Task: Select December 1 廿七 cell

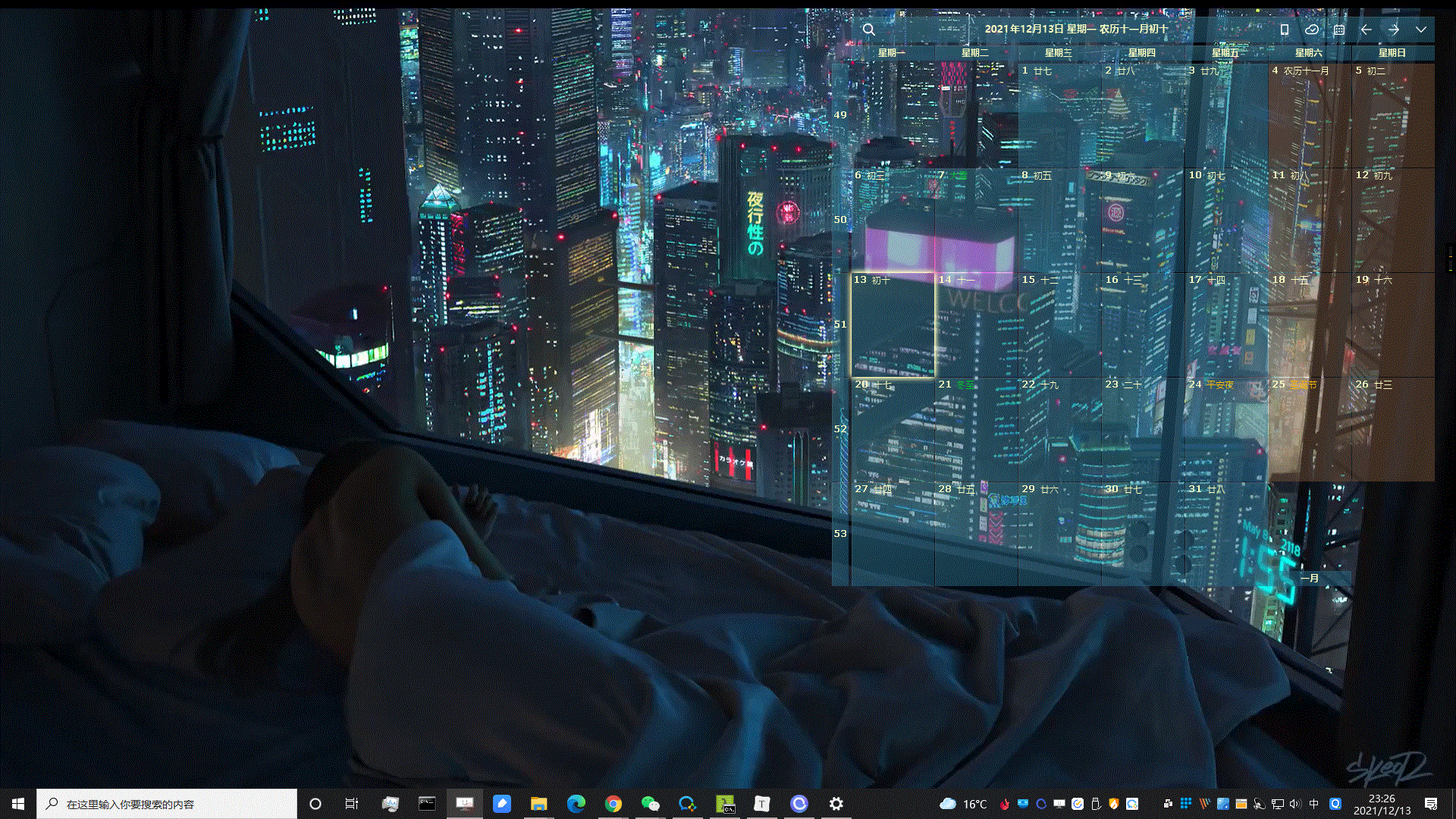Action: 1059,115
